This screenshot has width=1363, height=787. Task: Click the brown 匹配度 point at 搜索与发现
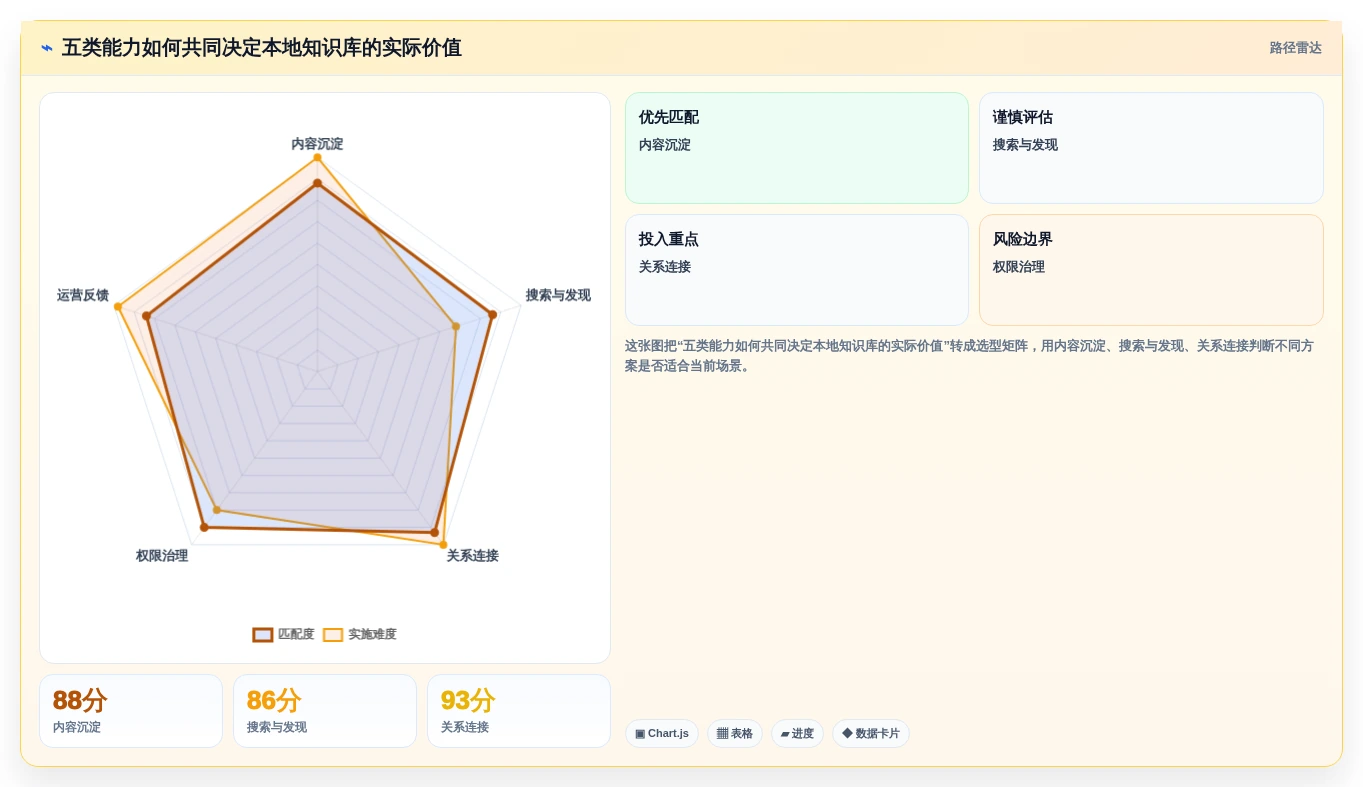tap(492, 315)
